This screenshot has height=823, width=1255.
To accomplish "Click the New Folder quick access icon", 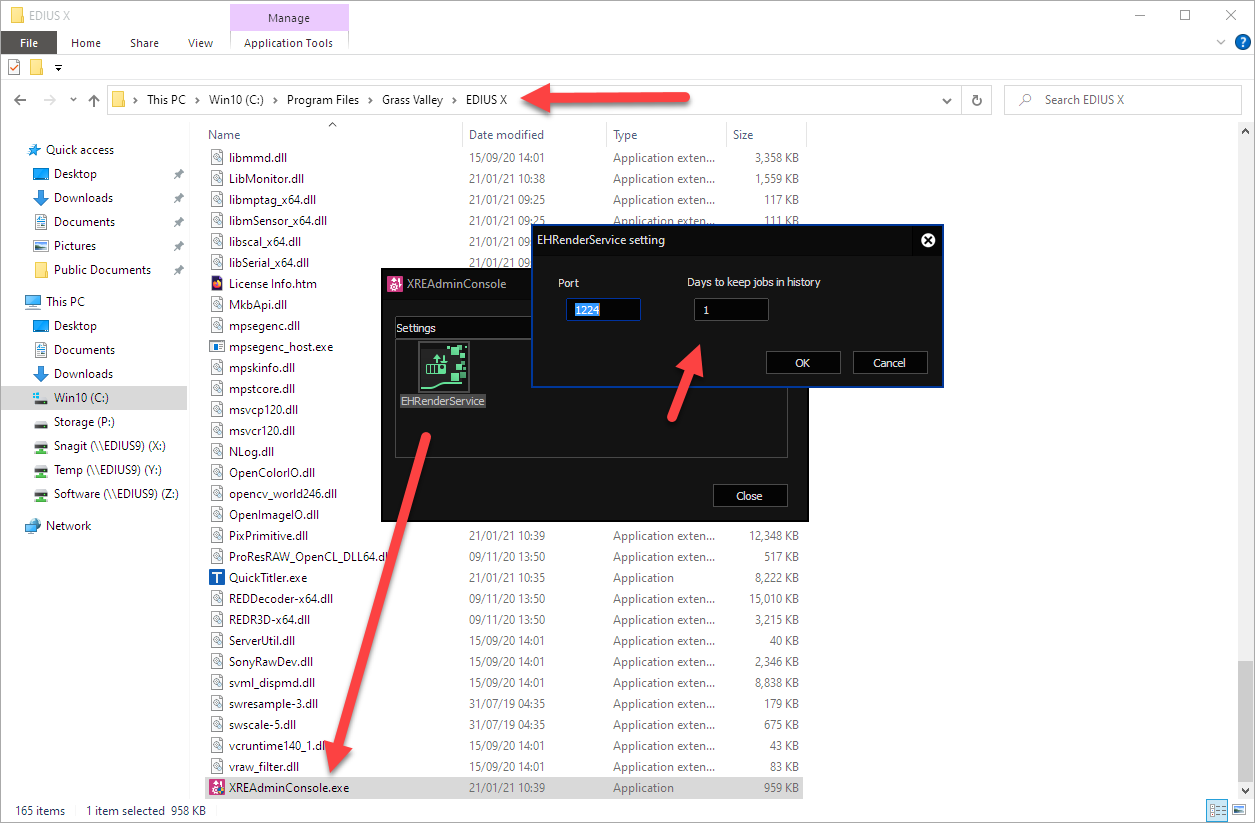I will pyautogui.click(x=36, y=68).
